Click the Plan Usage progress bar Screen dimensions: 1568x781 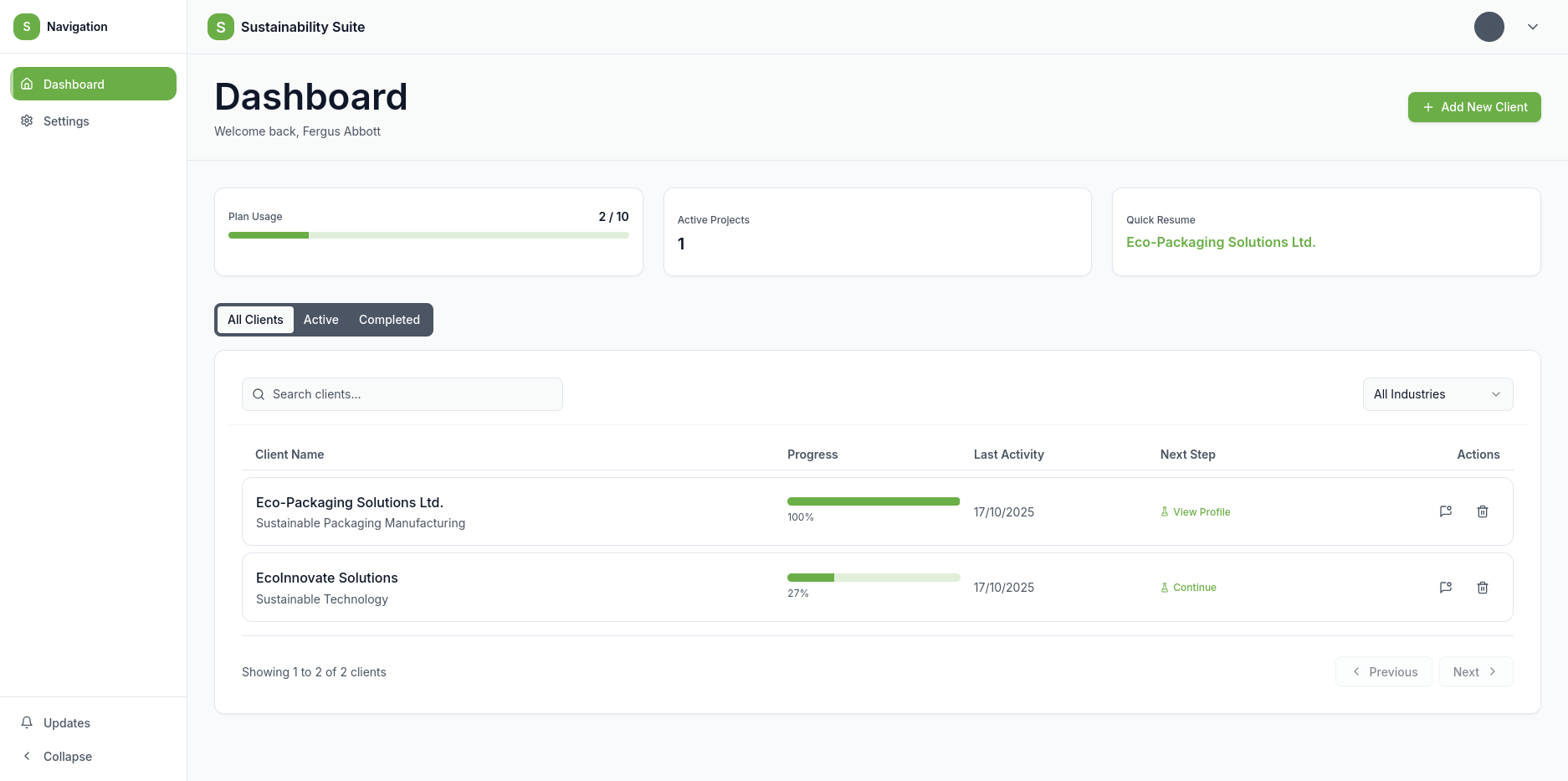(x=428, y=235)
